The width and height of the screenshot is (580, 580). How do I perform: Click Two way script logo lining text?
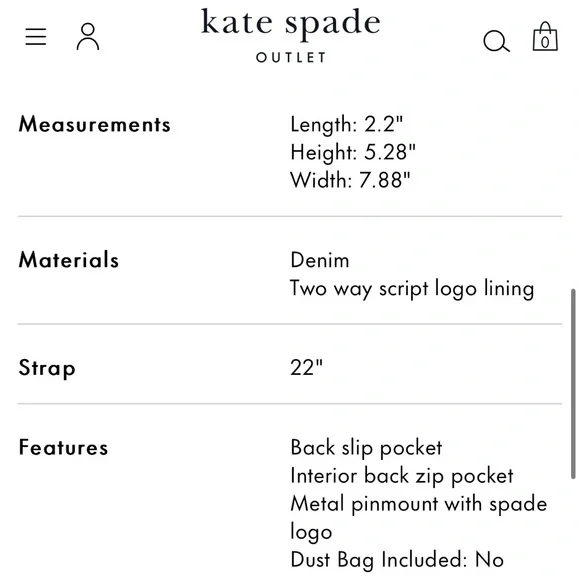pos(412,289)
